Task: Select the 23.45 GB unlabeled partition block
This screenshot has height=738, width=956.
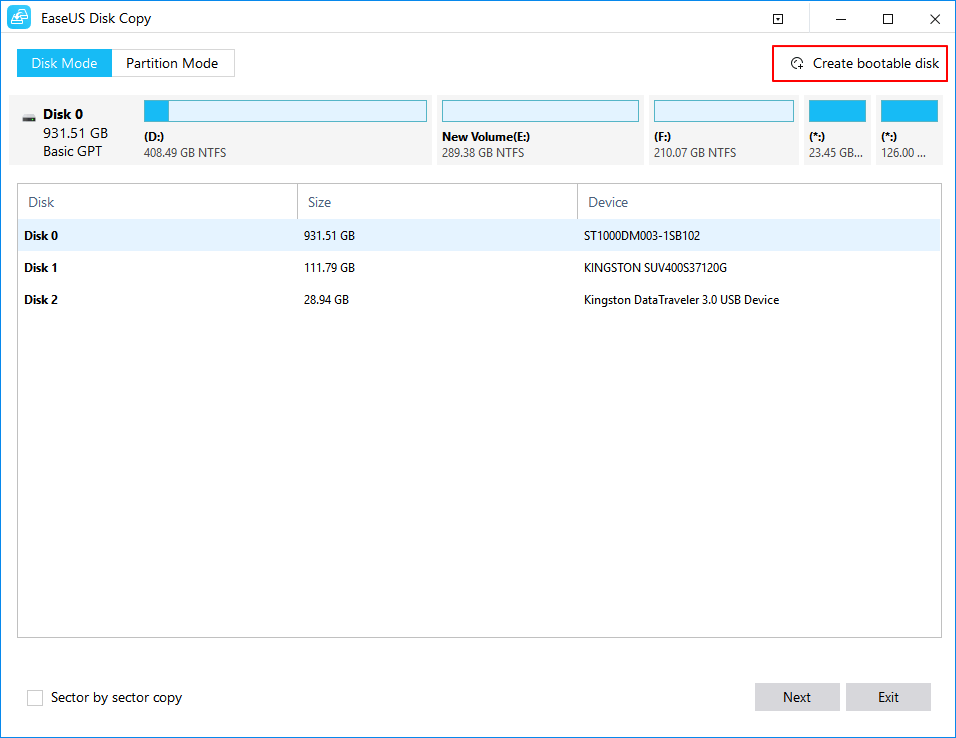Action: [836, 130]
